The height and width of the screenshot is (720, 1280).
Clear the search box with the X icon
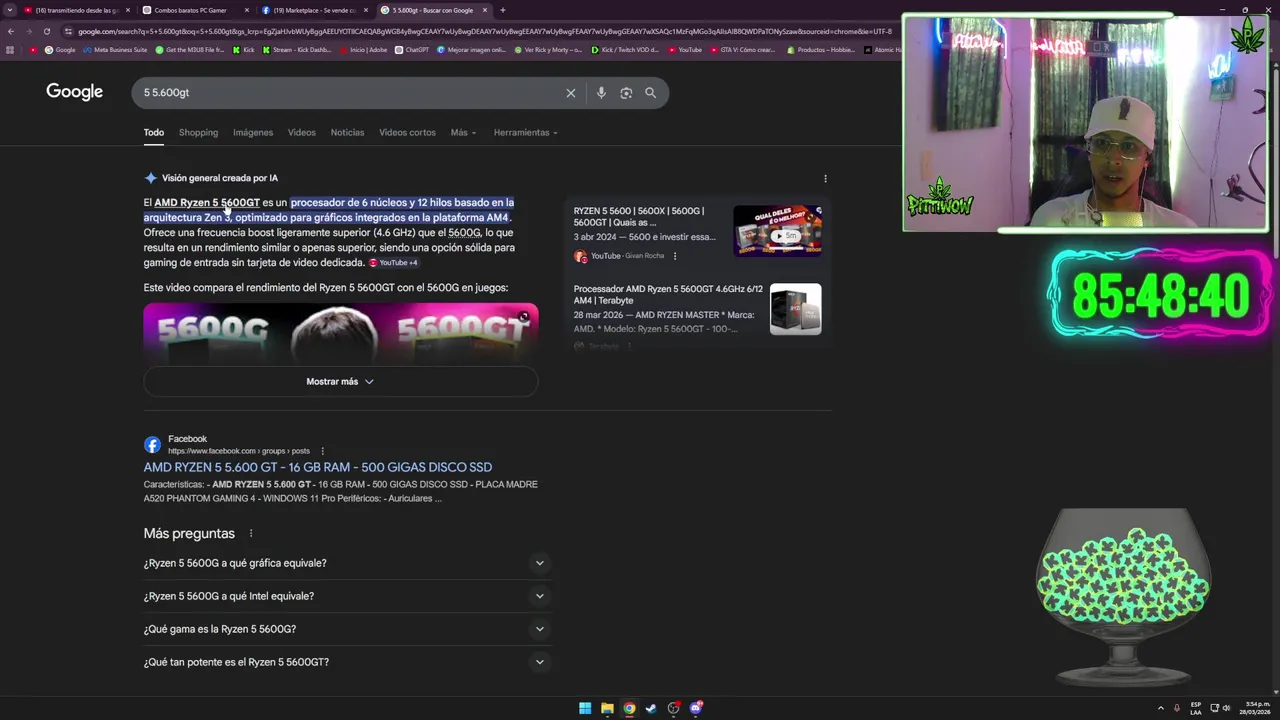click(571, 93)
